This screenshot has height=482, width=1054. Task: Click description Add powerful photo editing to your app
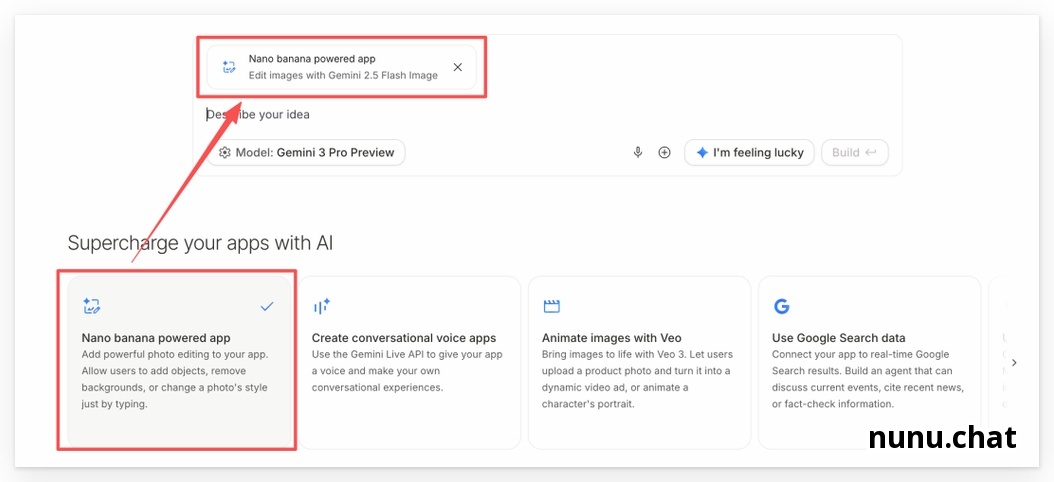click(x=175, y=379)
